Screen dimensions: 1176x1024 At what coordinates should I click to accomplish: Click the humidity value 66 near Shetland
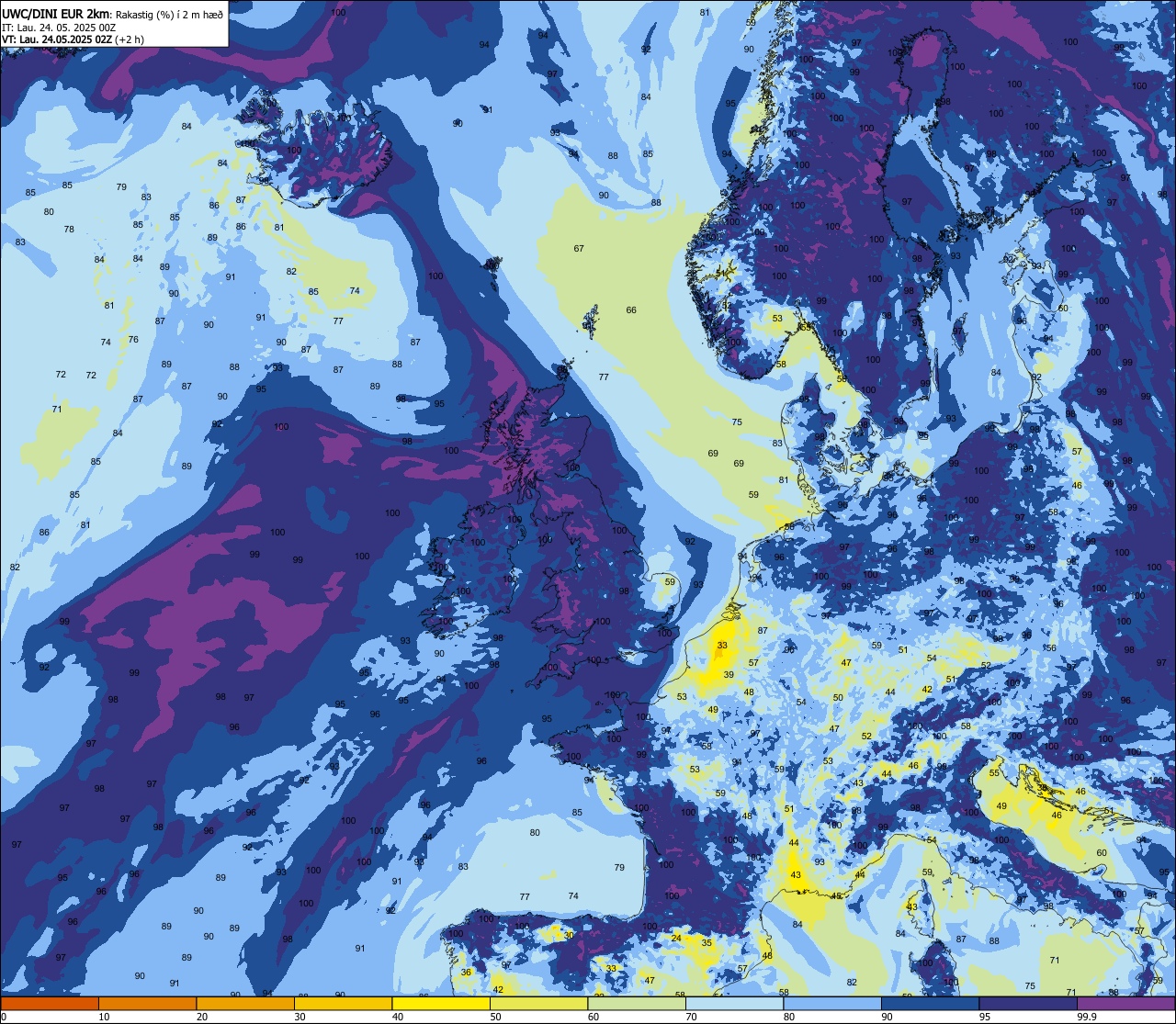point(631,310)
